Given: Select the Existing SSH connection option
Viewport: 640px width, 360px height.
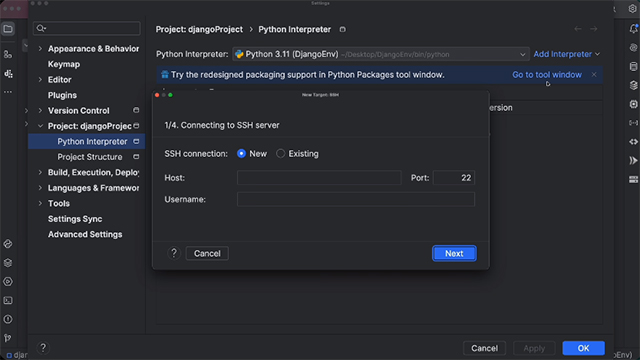Looking at the screenshot, I should (x=298, y=153).
